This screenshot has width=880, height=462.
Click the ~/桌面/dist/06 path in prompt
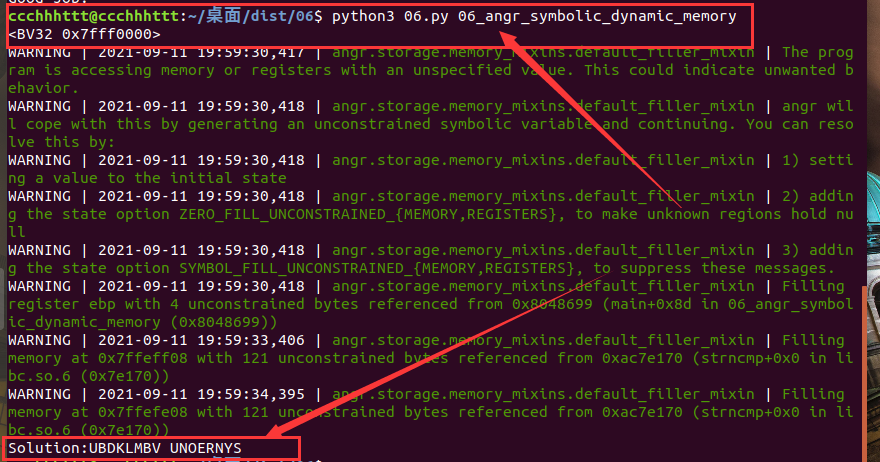tap(251, 16)
